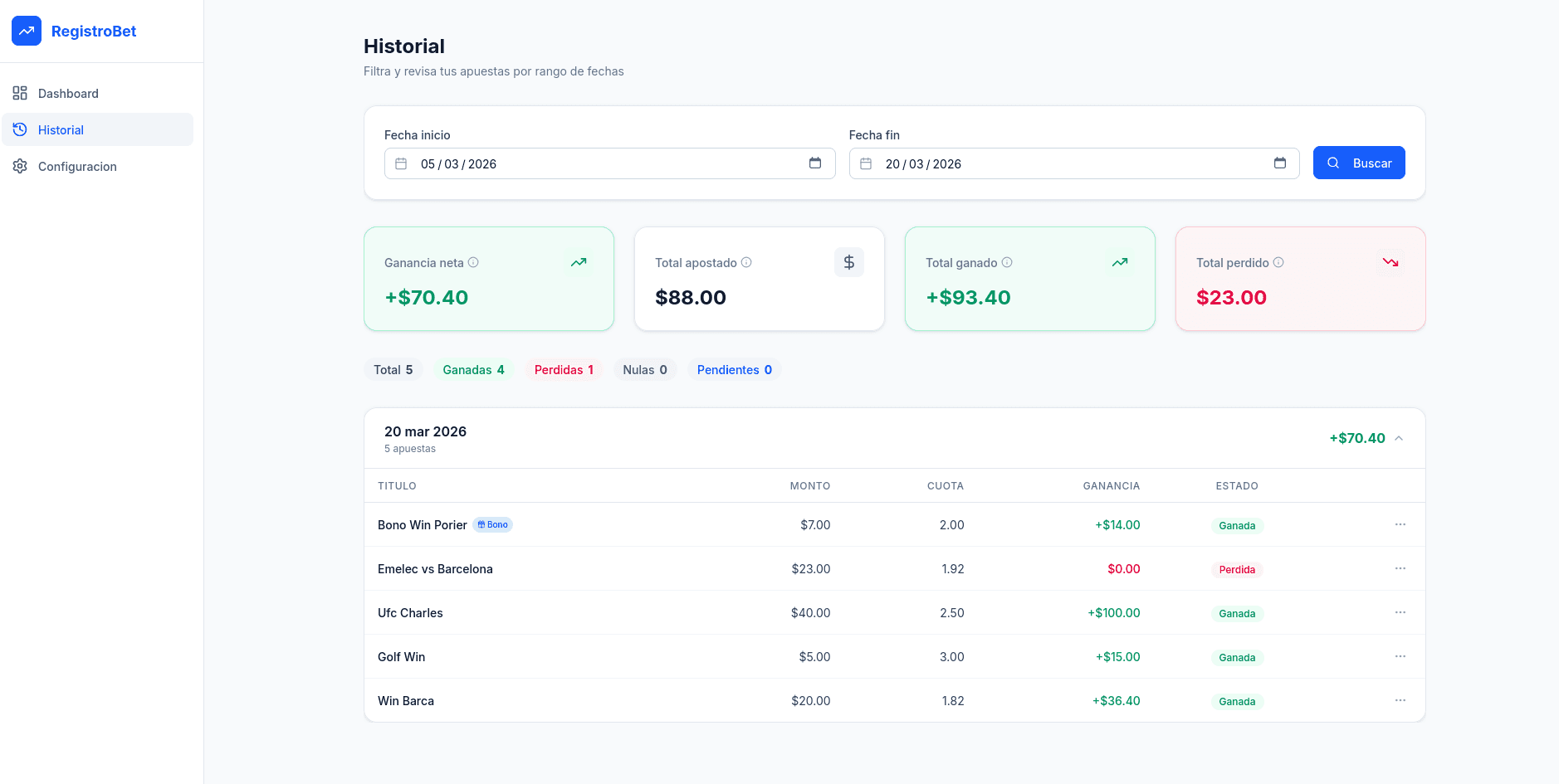
Task: Open options menu for Win Barca row
Action: pos(1400,700)
